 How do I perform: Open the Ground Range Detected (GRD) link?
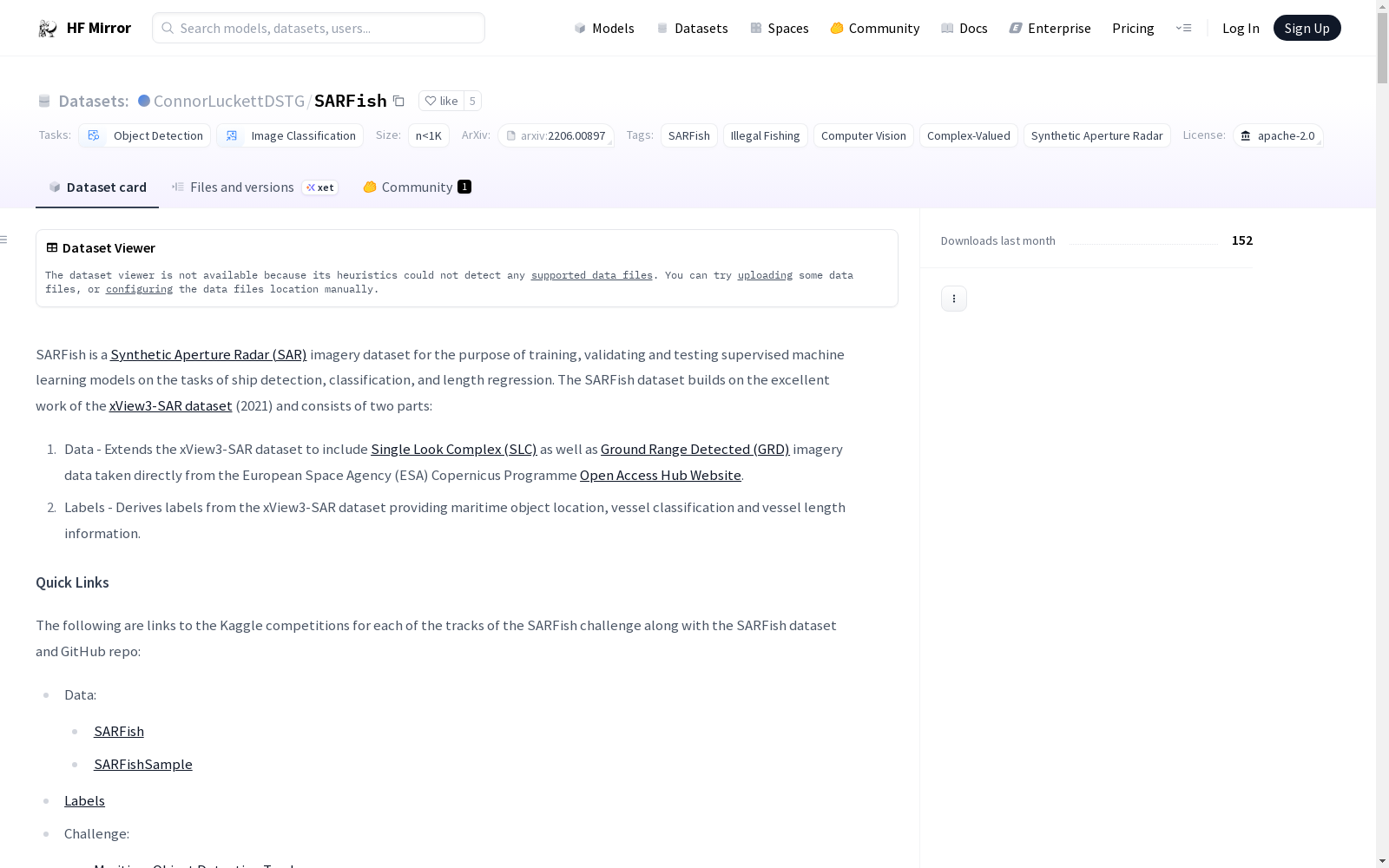pos(695,449)
